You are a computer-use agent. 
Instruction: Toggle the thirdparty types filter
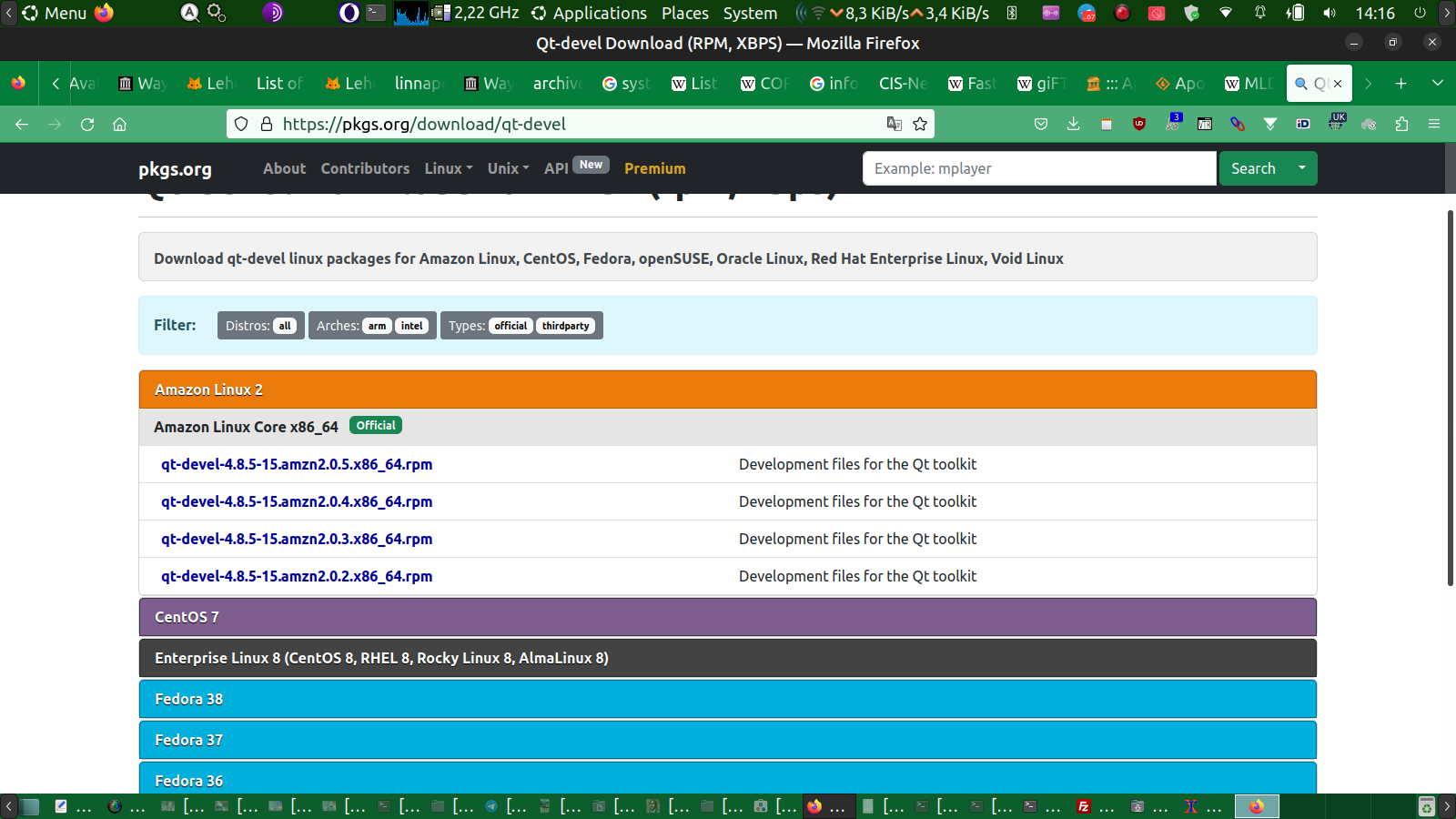point(565,326)
